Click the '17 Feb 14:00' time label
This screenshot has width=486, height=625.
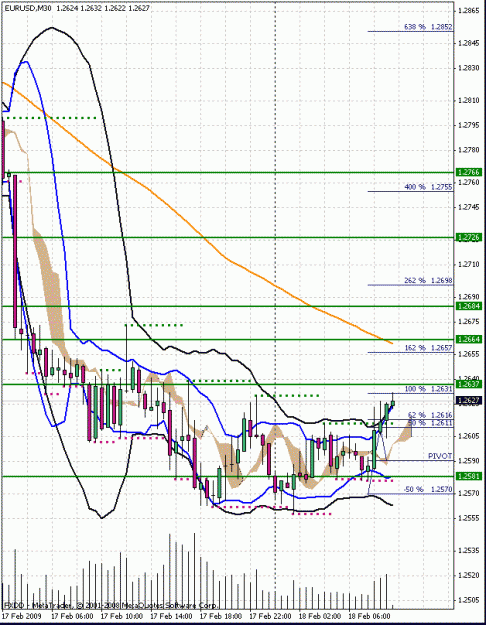171,616
